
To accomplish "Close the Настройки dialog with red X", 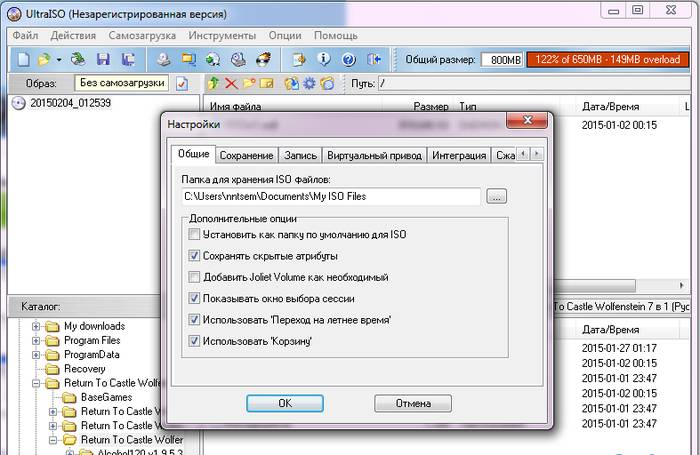I will click(527, 120).
